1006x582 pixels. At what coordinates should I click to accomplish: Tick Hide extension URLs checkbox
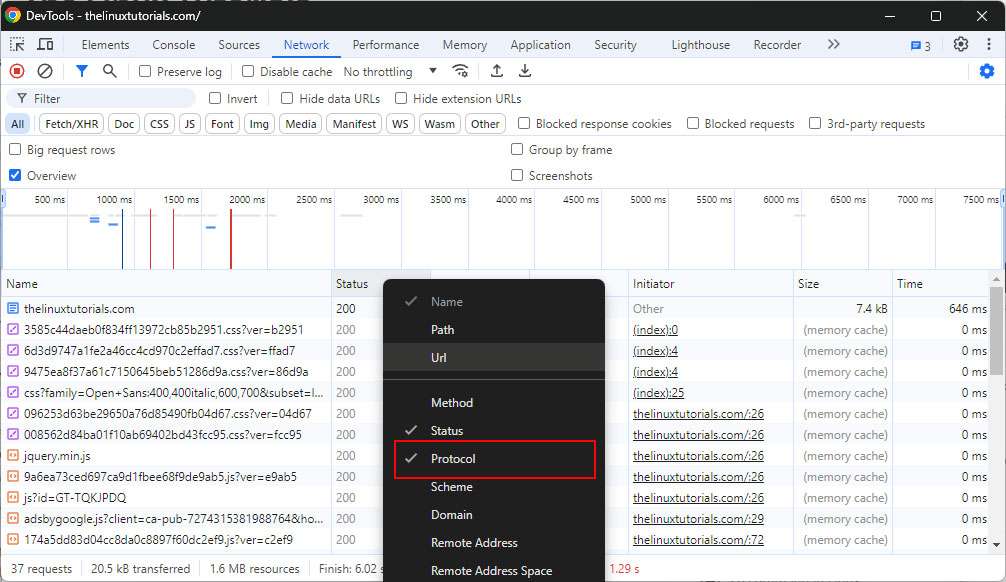(401, 98)
